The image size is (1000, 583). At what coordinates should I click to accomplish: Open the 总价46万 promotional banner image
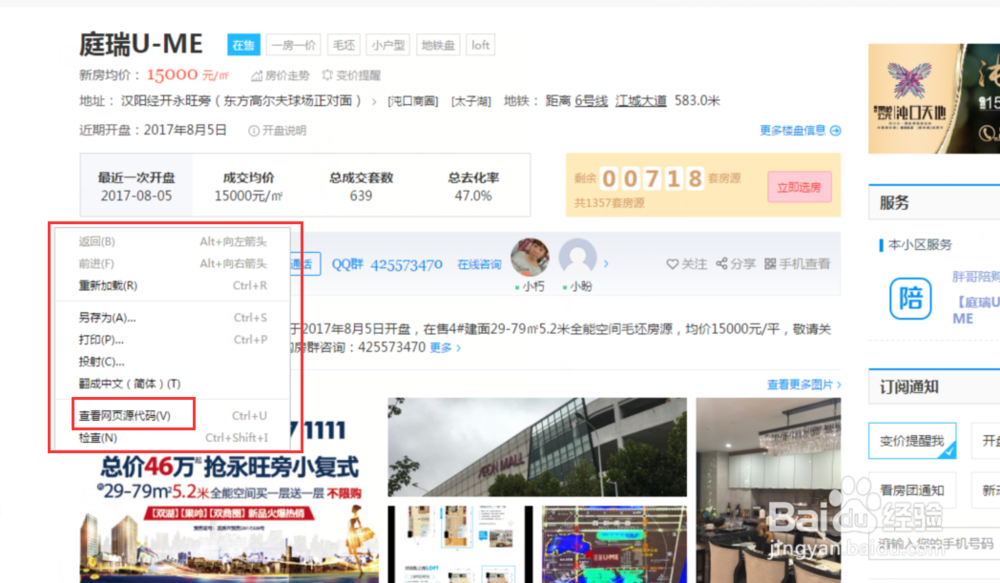point(229,517)
